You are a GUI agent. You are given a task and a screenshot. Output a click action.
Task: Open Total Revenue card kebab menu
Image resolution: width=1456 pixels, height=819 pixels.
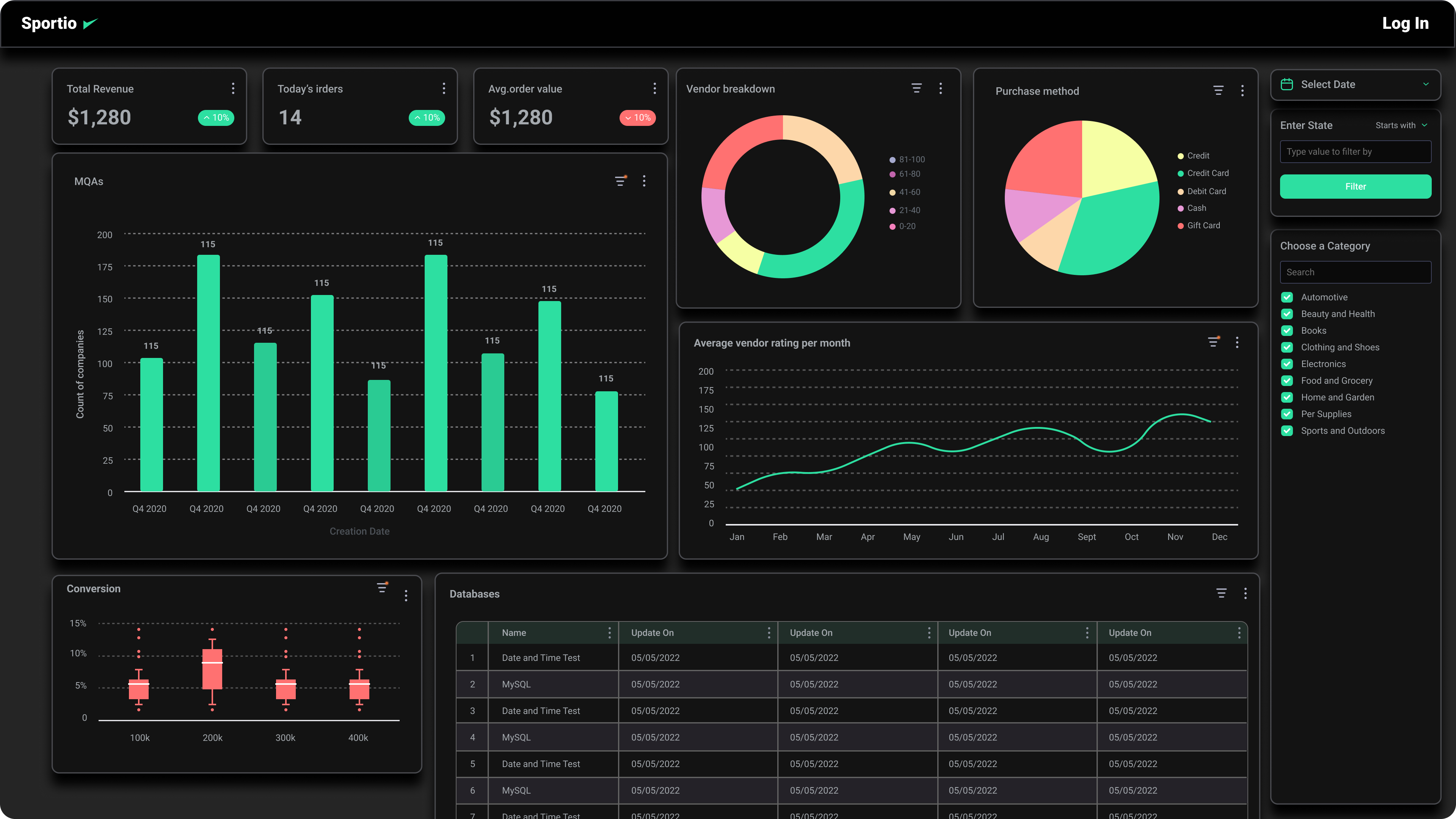233,88
